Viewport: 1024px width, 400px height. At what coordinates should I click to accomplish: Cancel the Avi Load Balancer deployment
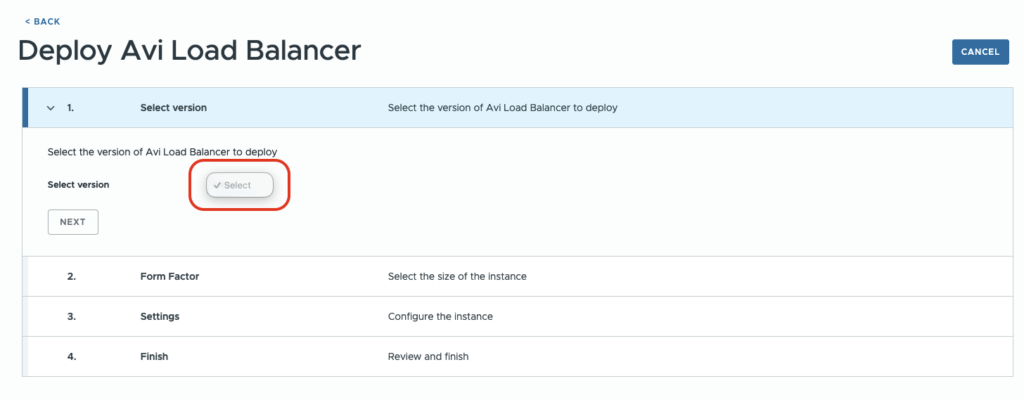(980, 52)
